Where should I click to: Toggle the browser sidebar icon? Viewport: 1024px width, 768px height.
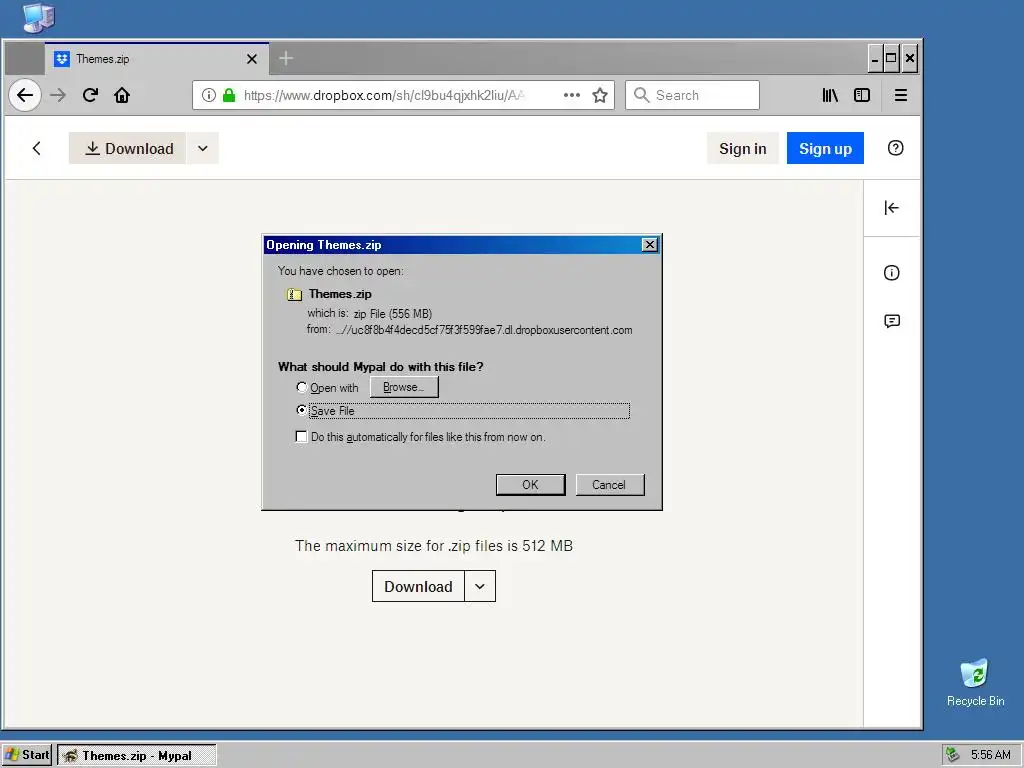[862, 95]
